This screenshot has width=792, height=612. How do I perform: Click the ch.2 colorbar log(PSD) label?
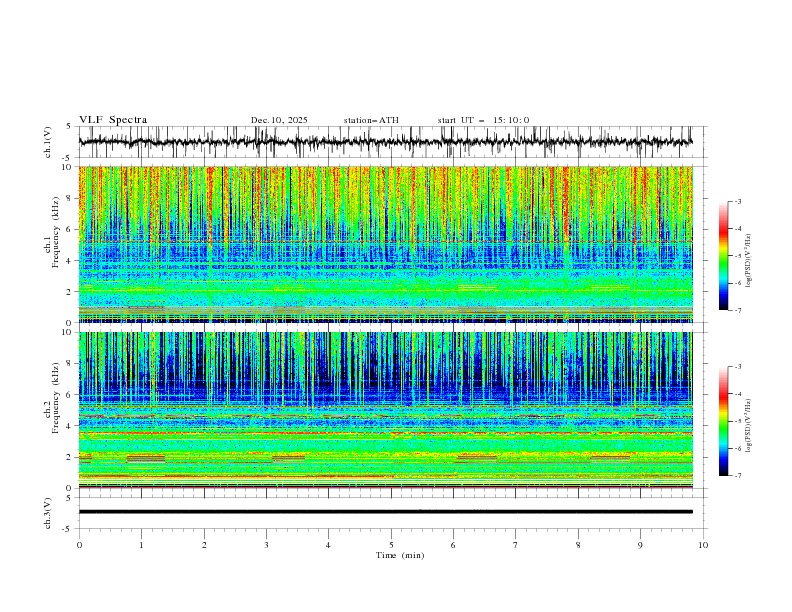(x=749, y=426)
